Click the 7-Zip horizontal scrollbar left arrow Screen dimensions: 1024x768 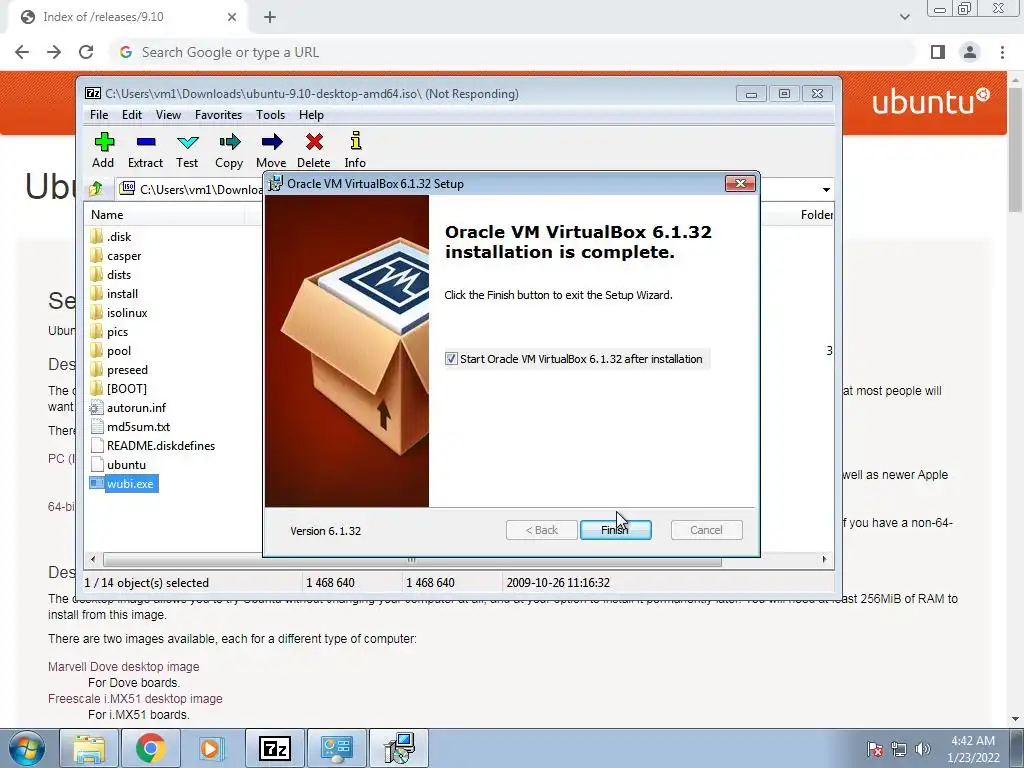pyautogui.click(x=93, y=560)
